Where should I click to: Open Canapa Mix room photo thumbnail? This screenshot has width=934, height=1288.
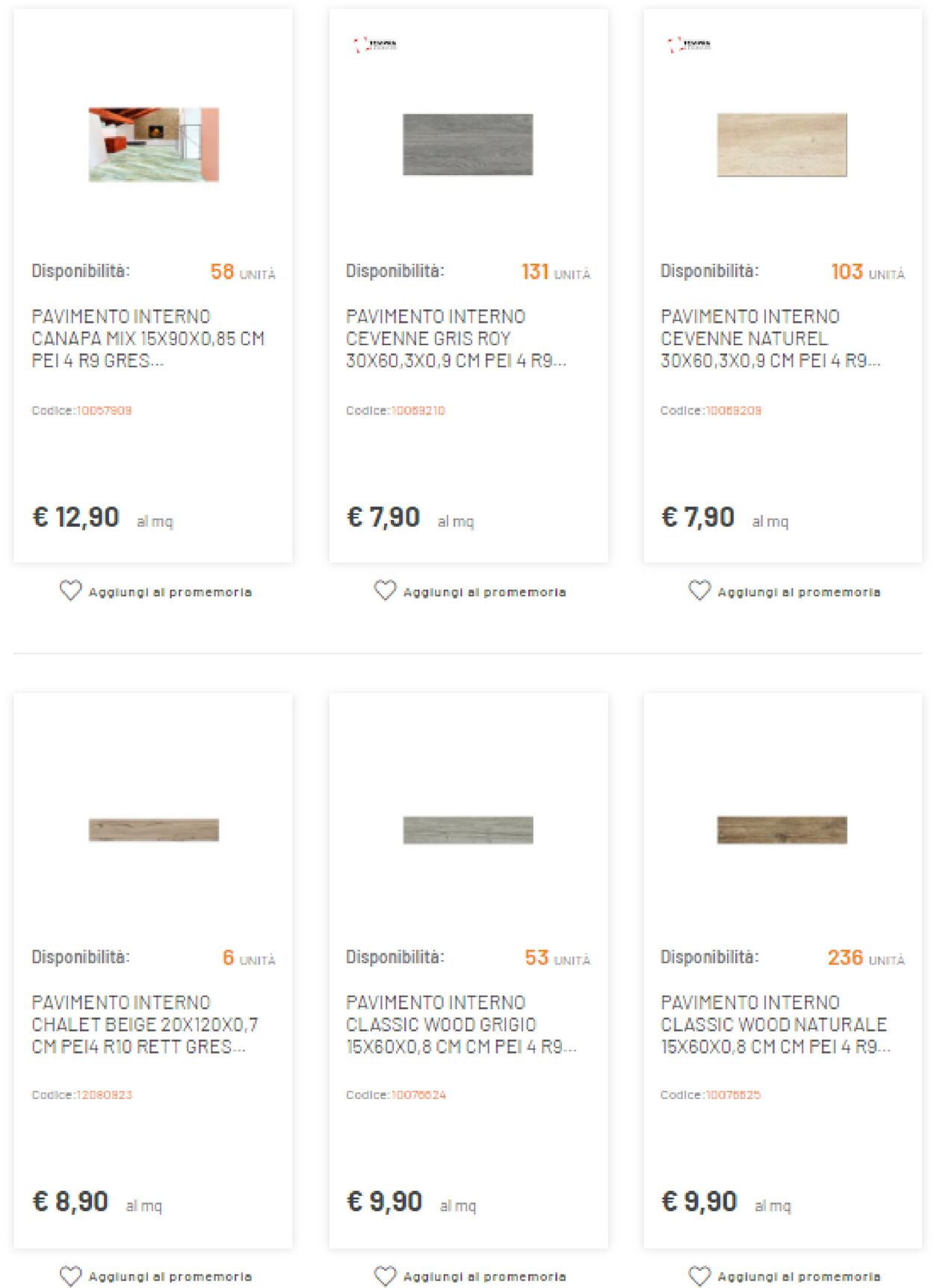154,144
